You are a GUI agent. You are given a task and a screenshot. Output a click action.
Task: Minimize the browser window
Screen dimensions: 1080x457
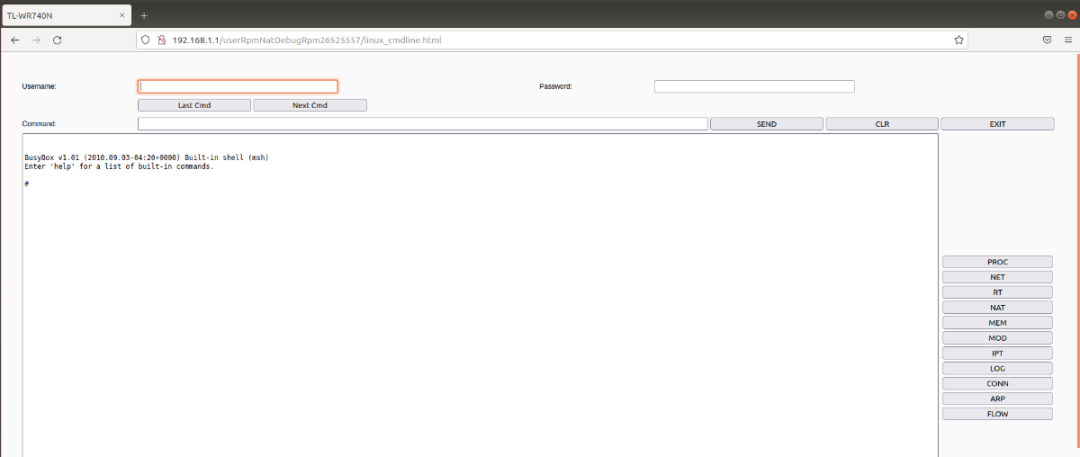click(1048, 15)
